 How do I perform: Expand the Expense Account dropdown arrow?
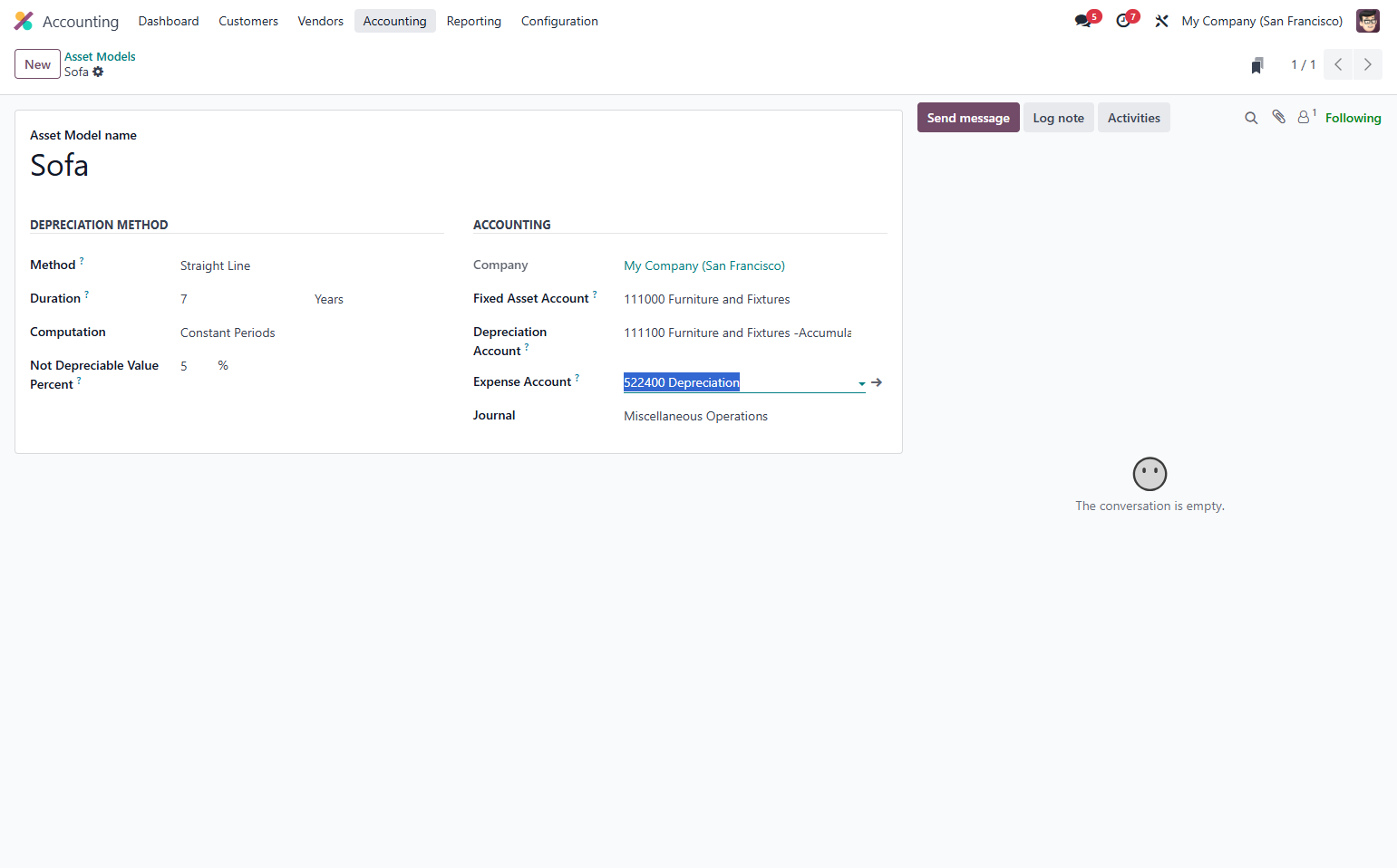[x=861, y=383]
